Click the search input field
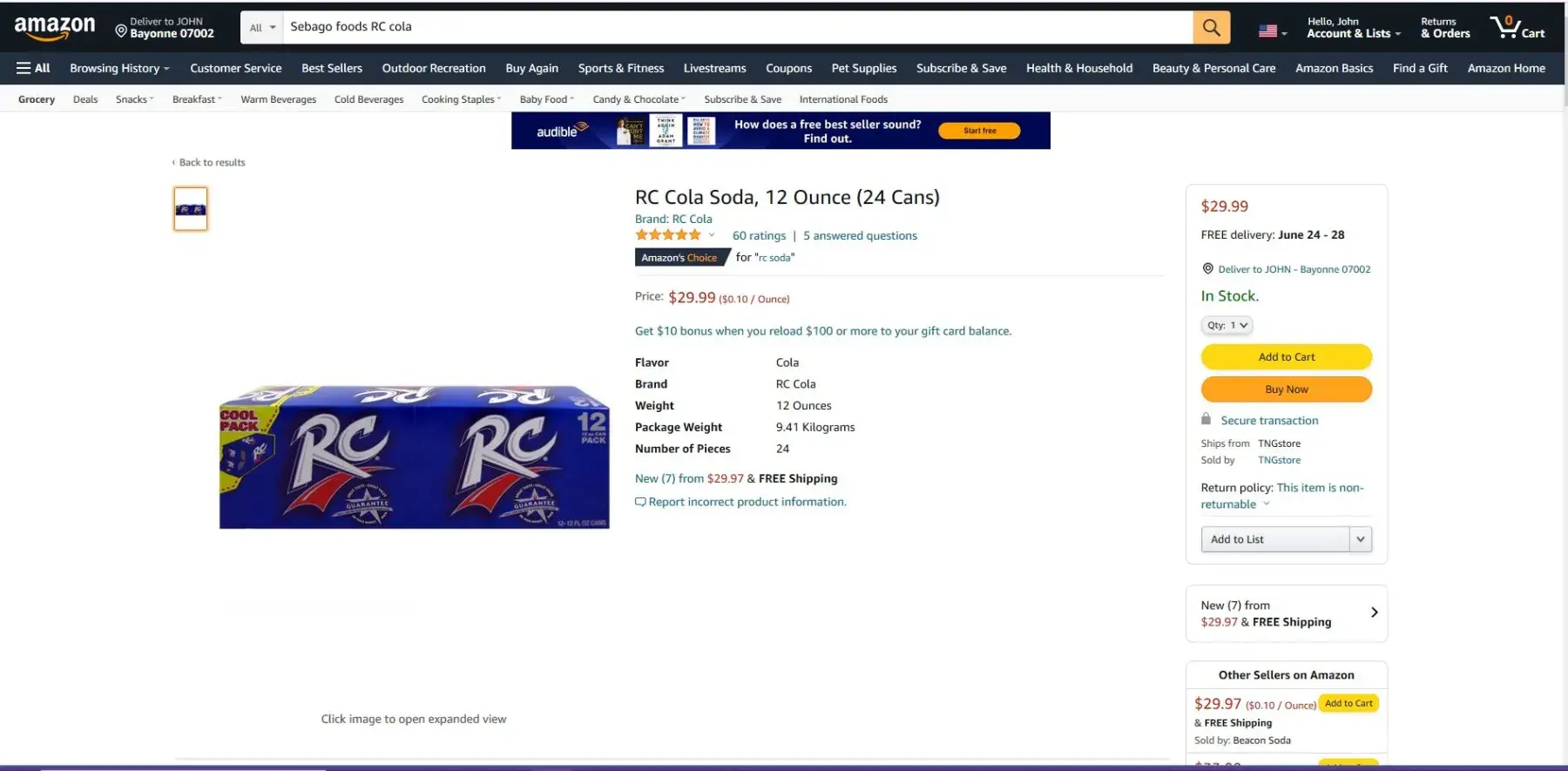 (x=738, y=27)
